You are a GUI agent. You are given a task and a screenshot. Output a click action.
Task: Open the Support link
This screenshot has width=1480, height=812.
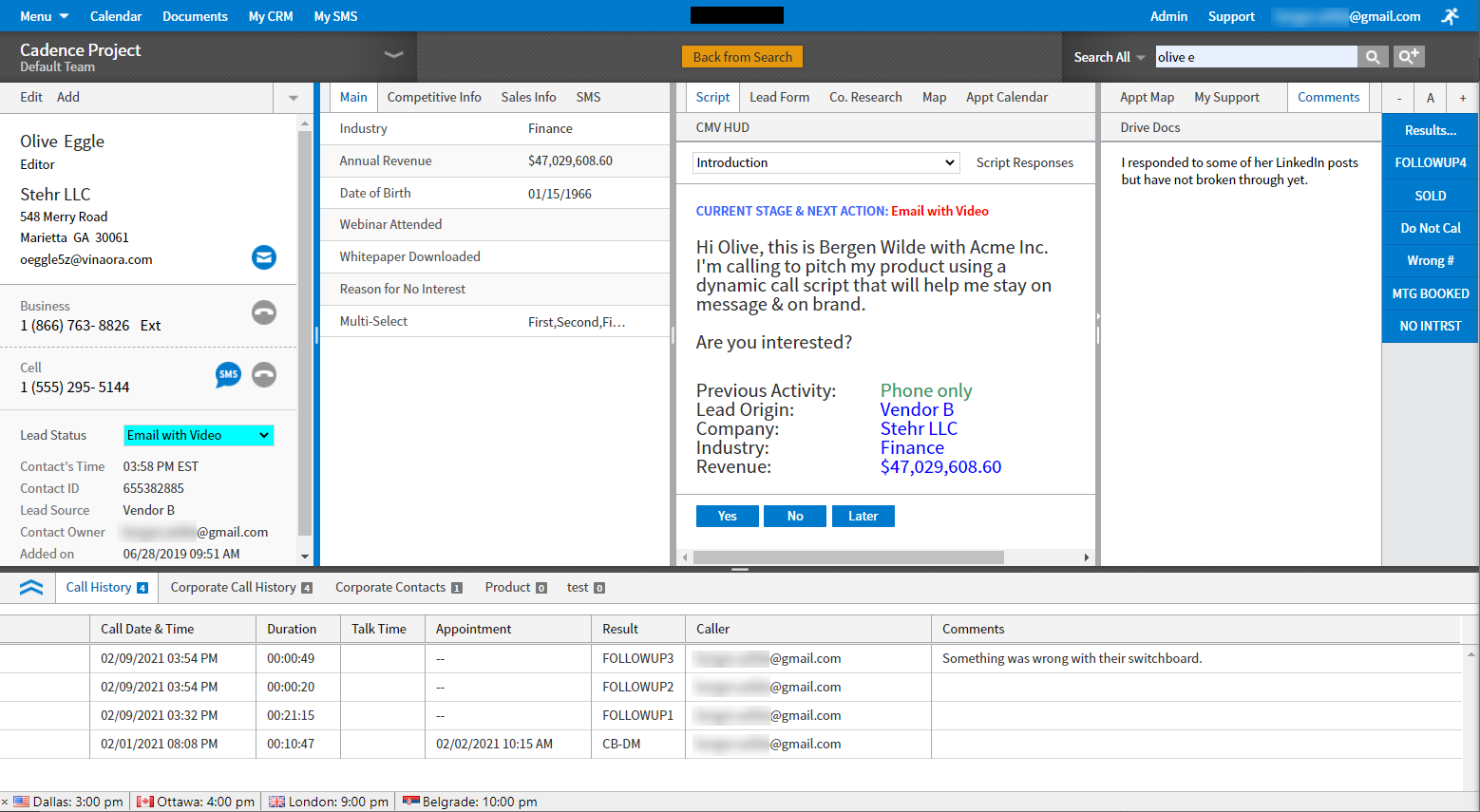tap(1231, 16)
